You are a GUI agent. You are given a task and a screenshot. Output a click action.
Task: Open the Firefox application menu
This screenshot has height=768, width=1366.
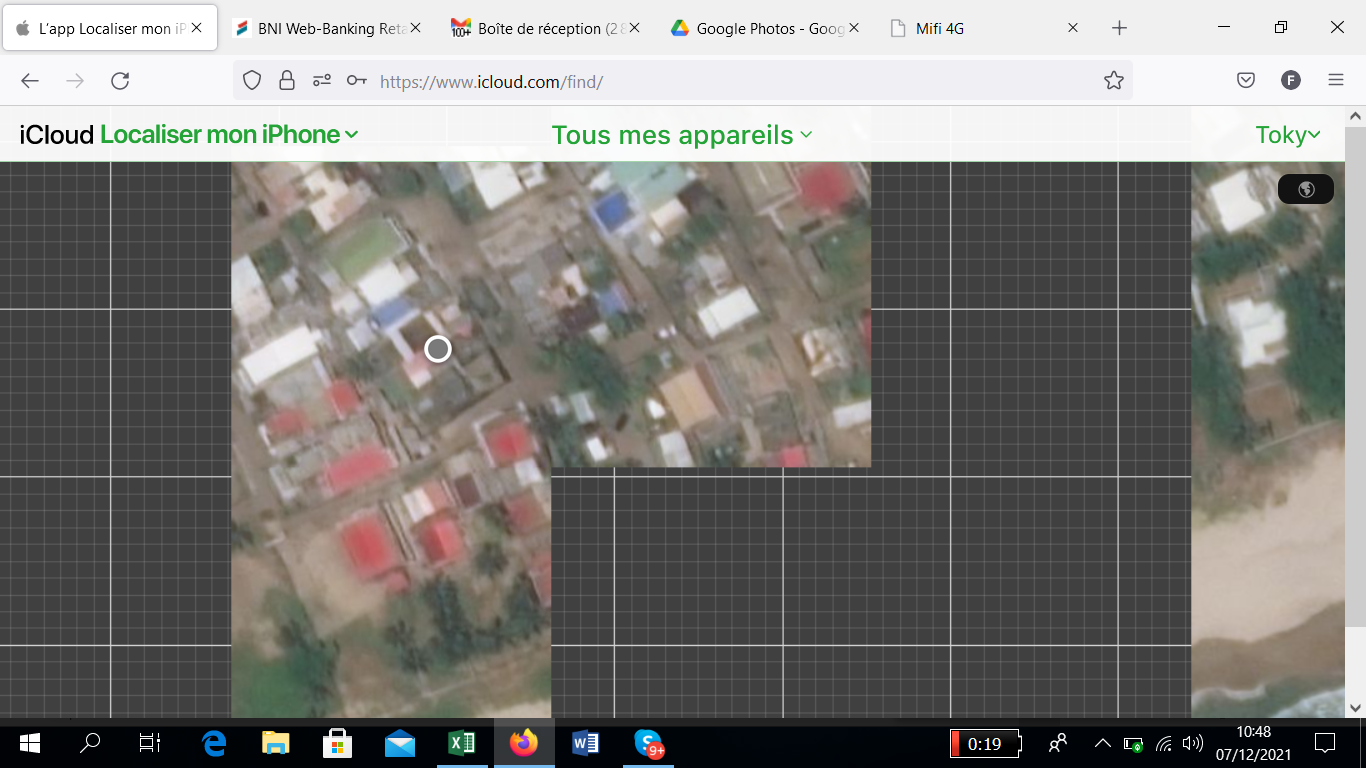click(1335, 81)
